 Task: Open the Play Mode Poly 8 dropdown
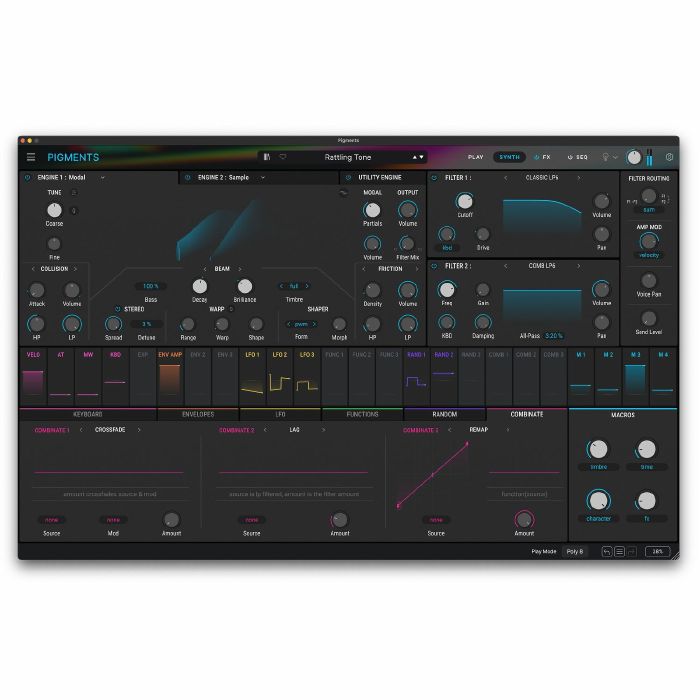575,552
